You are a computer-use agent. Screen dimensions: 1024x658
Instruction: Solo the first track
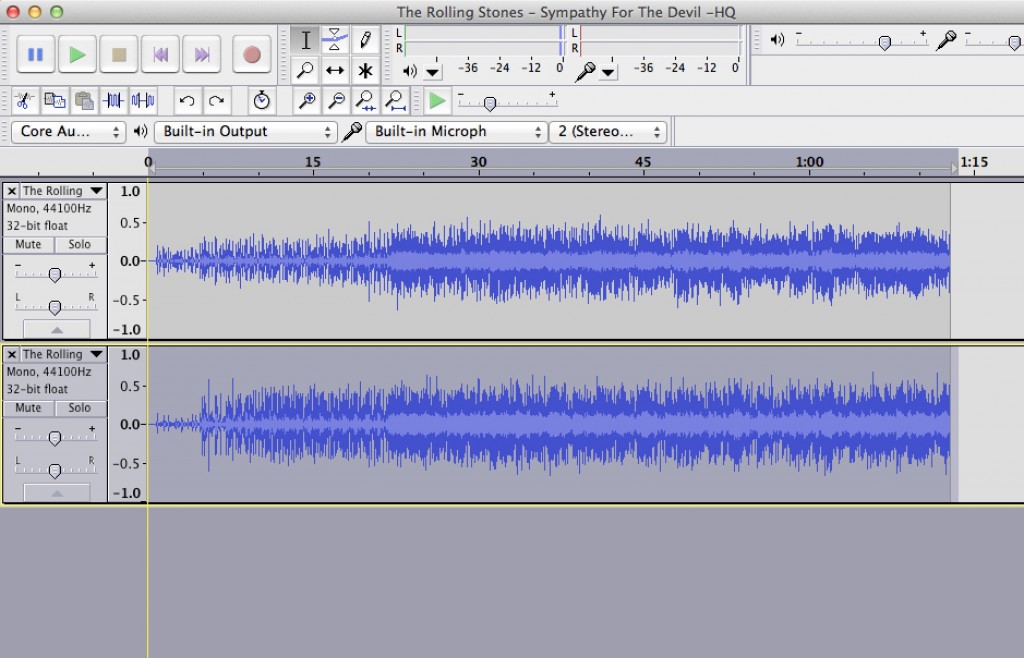tap(80, 245)
